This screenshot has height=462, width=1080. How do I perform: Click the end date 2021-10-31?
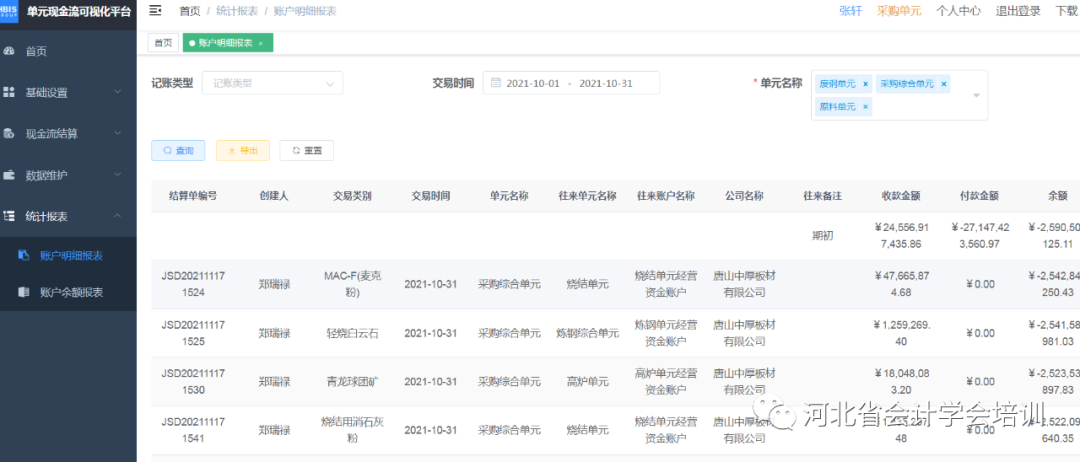pyautogui.click(x=606, y=83)
